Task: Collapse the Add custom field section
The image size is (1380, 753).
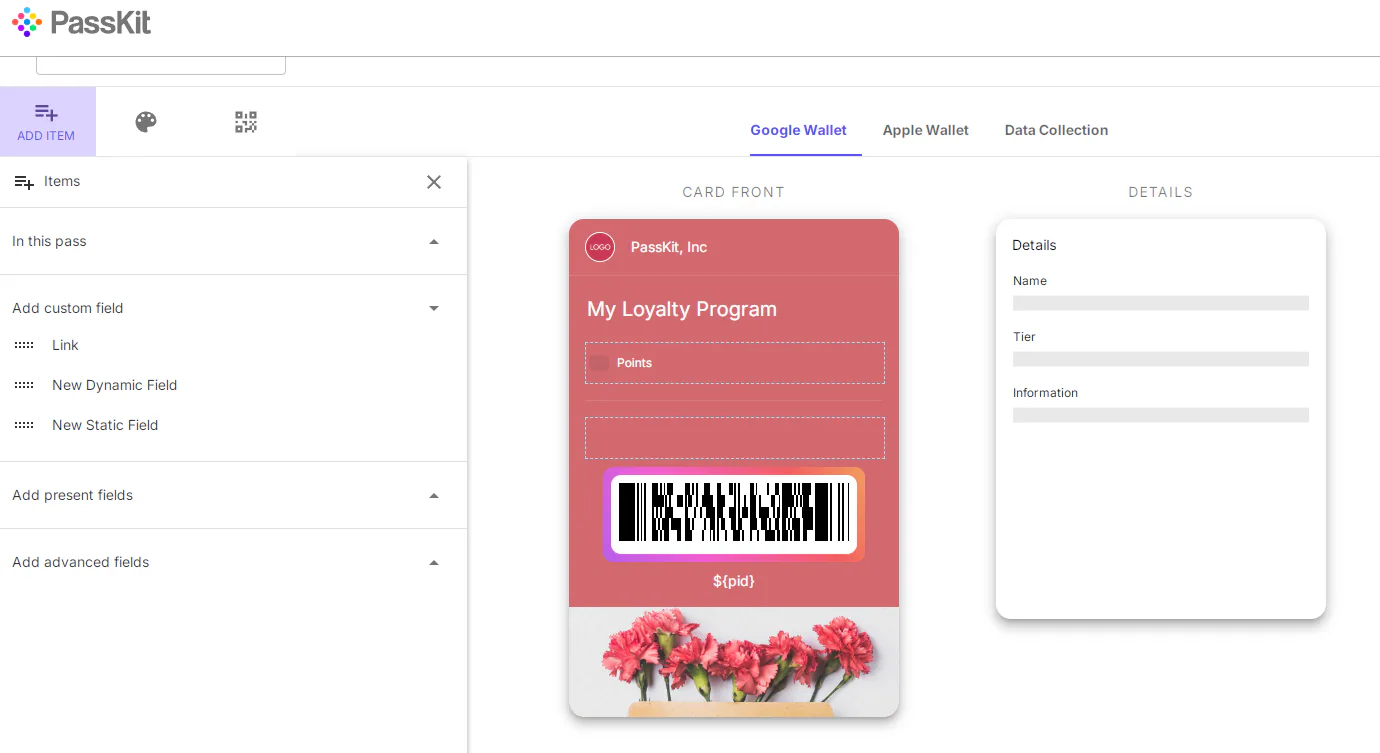Action: pos(233,308)
